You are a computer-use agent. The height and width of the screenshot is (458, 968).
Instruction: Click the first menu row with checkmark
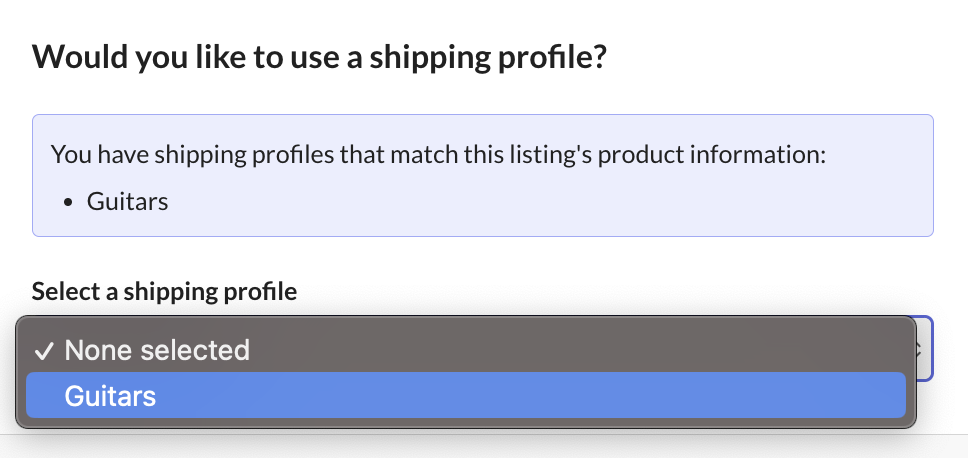click(x=465, y=350)
